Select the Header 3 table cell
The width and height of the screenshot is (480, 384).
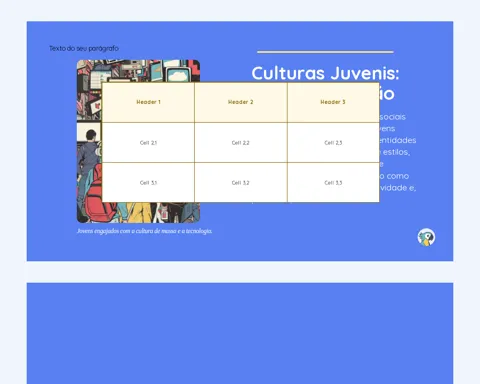333,102
